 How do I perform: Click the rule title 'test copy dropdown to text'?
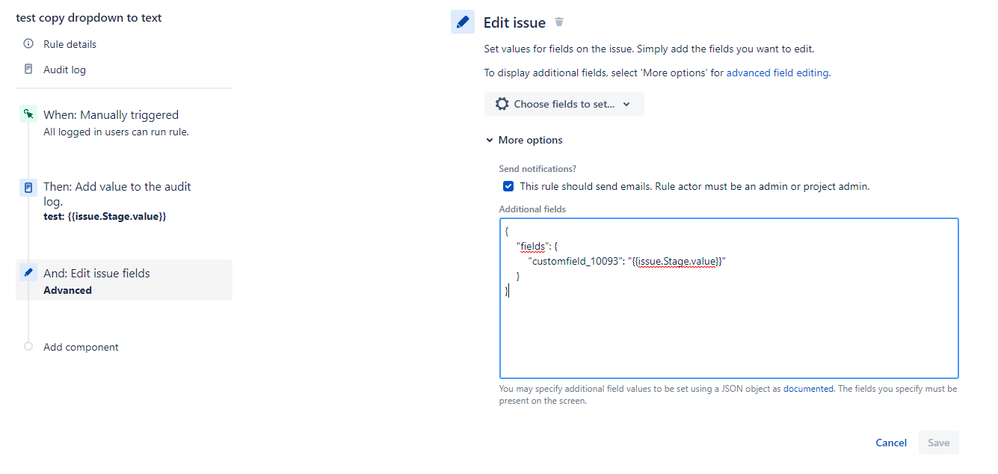tap(88, 18)
